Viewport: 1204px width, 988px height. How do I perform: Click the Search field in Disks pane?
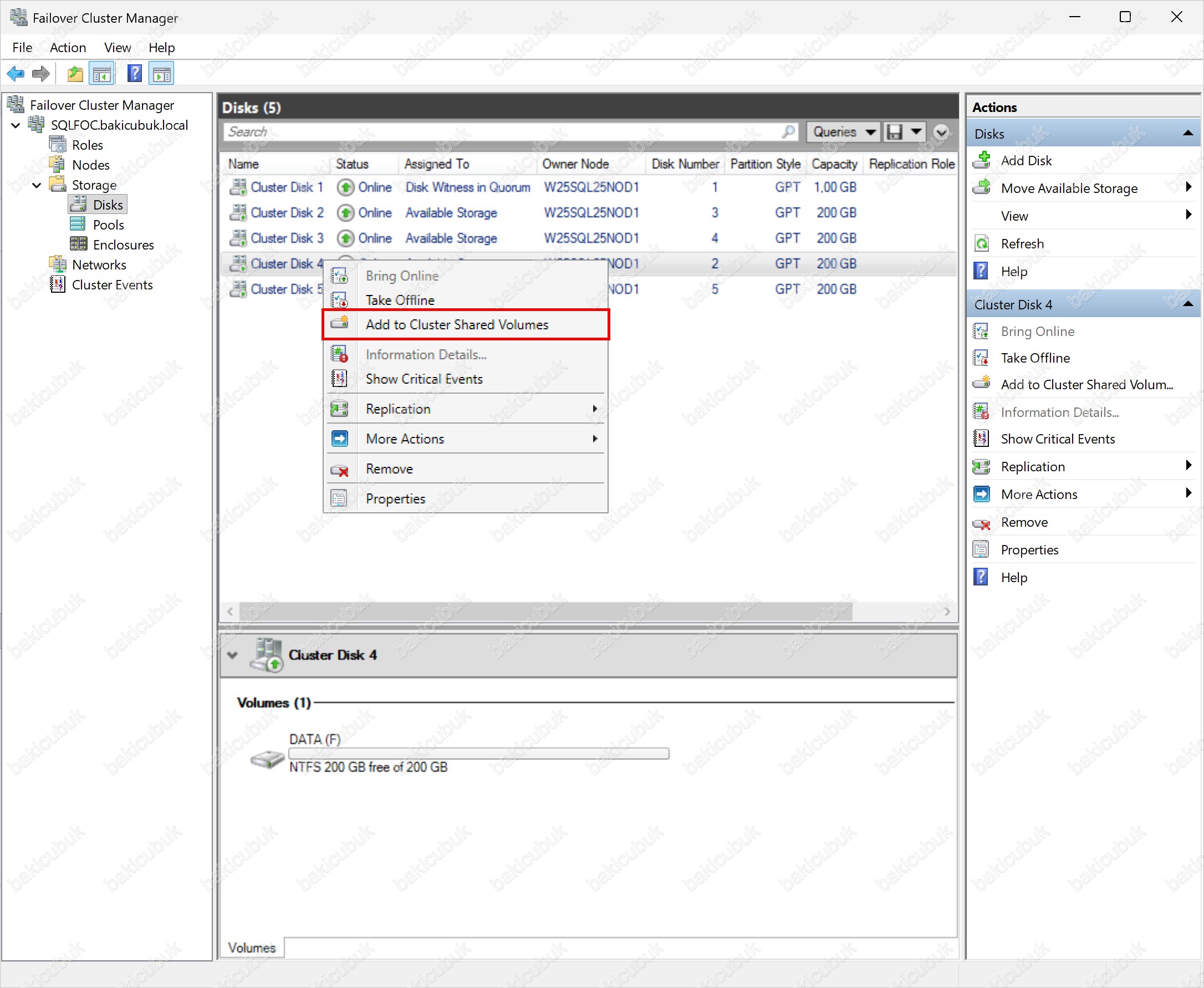(x=501, y=132)
